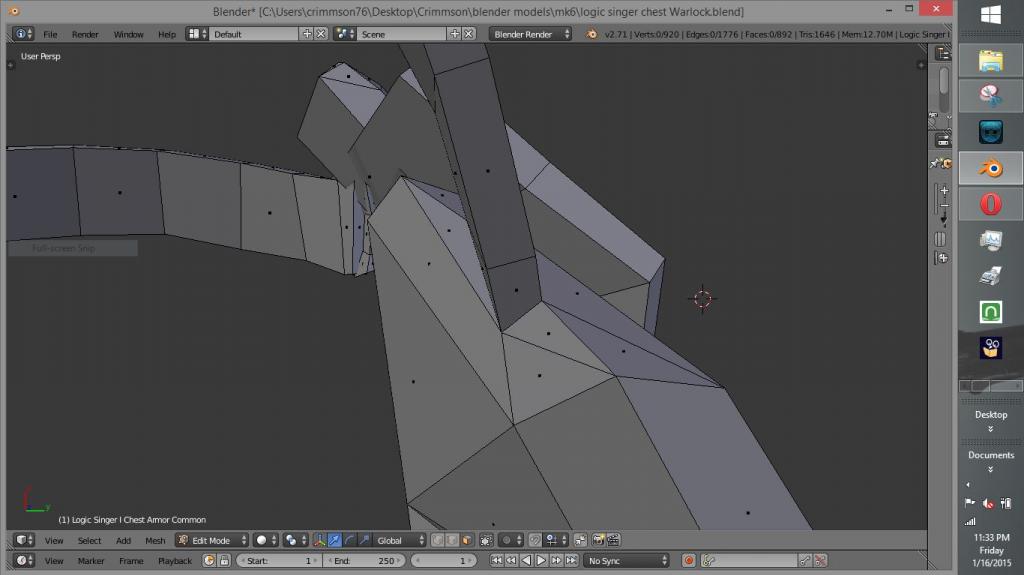The image size is (1024, 575).
Task: Select the scale manipulator icon
Action: point(363,540)
